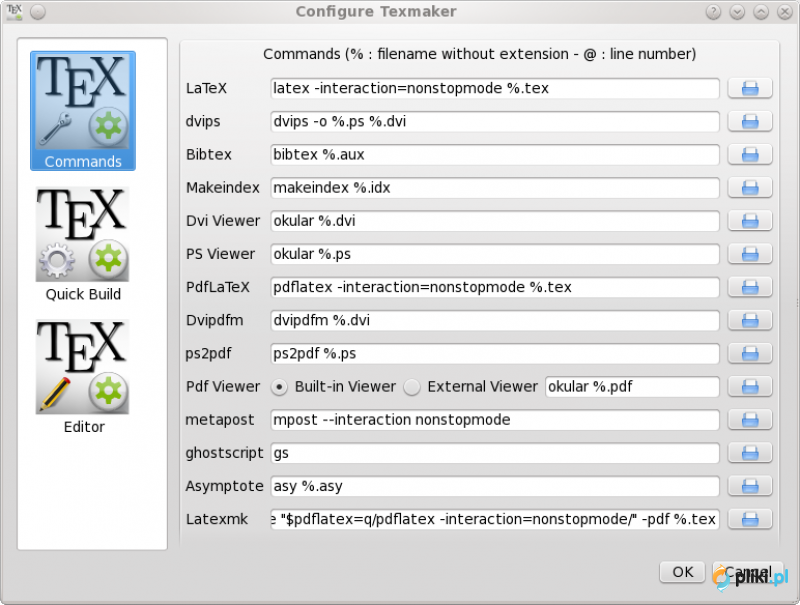Browse for the PS Viewer program

[x=749, y=254]
